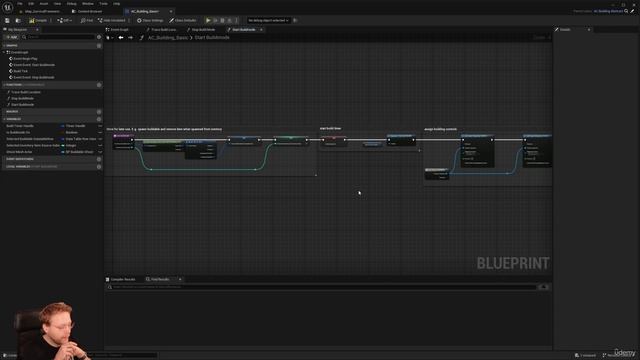Open the Details panel tab
This screenshot has width=640, height=360.
click(565, 30)
